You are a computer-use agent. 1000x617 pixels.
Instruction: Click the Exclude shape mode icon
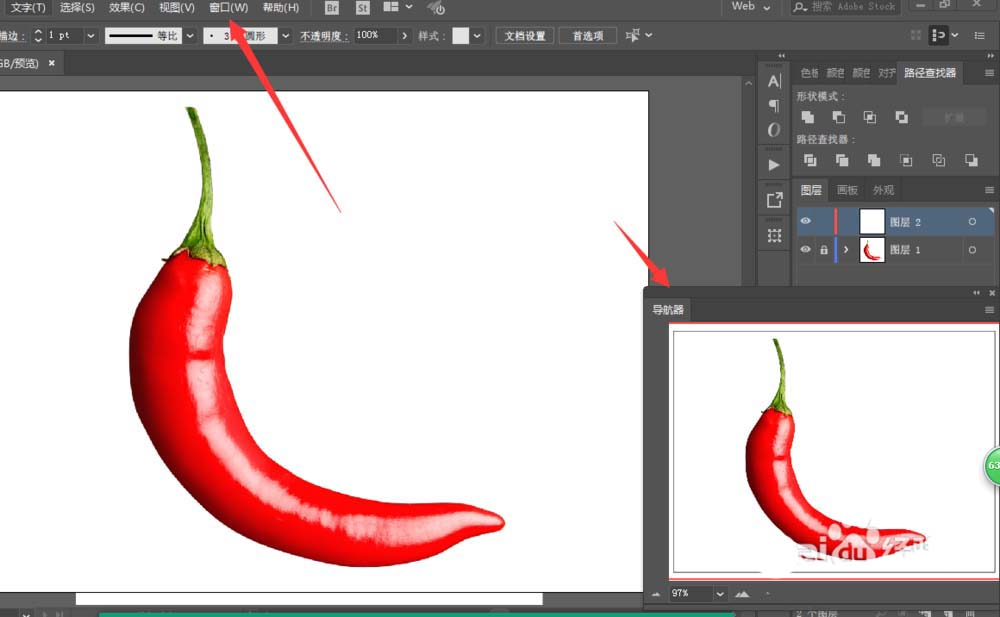[901, 117]
